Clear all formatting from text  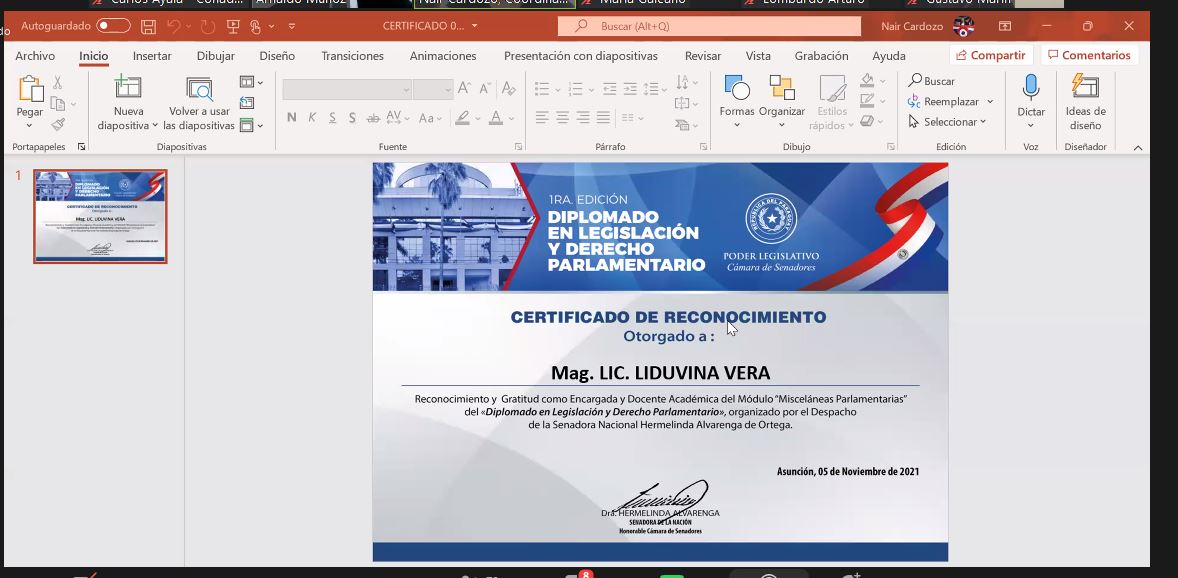pyautogui.click(x=509, y=88)
